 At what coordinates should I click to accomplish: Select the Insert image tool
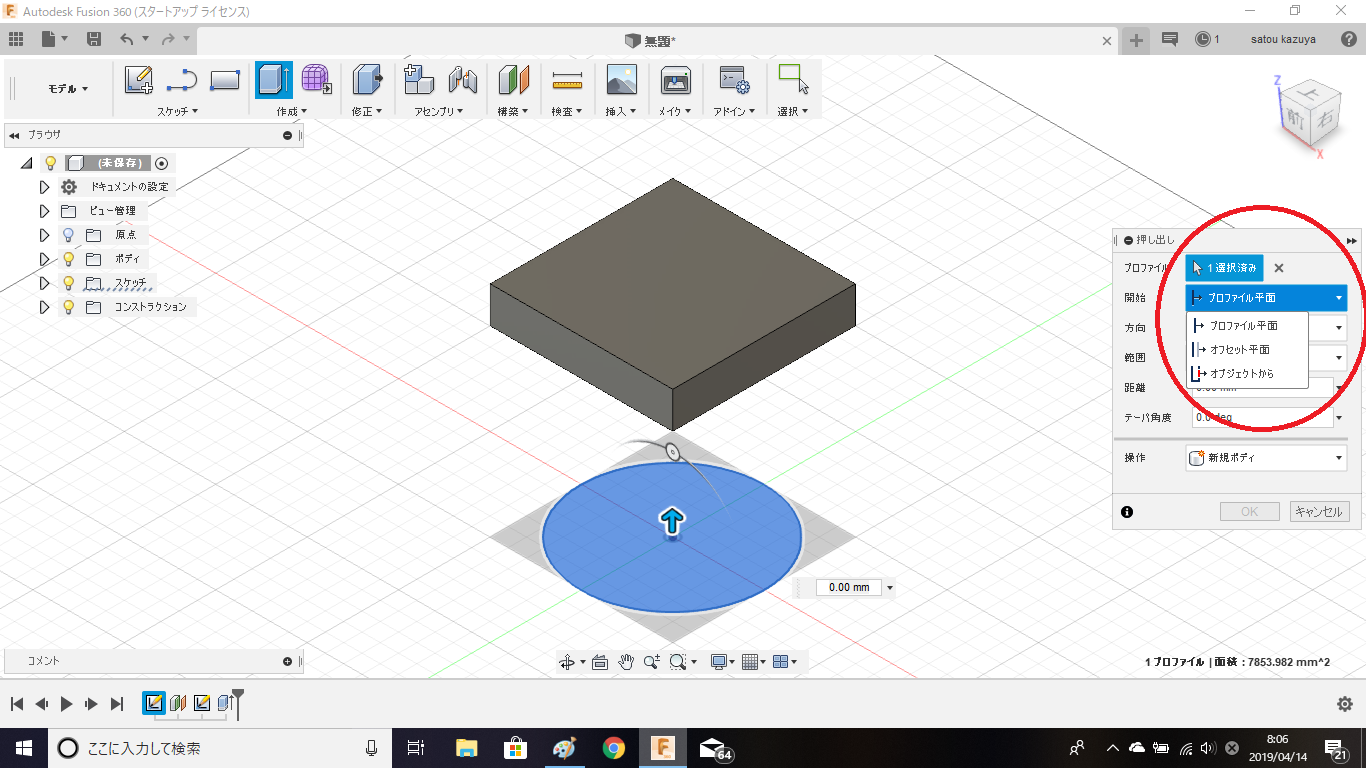pos(622,80)
